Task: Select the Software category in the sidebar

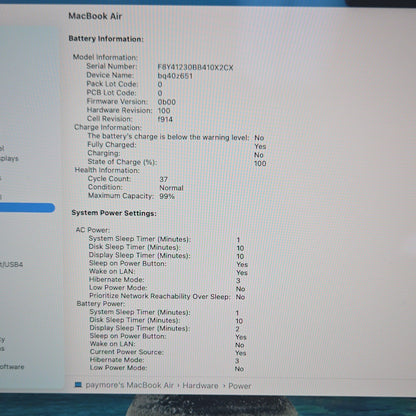Action: [x=12, y=367]
